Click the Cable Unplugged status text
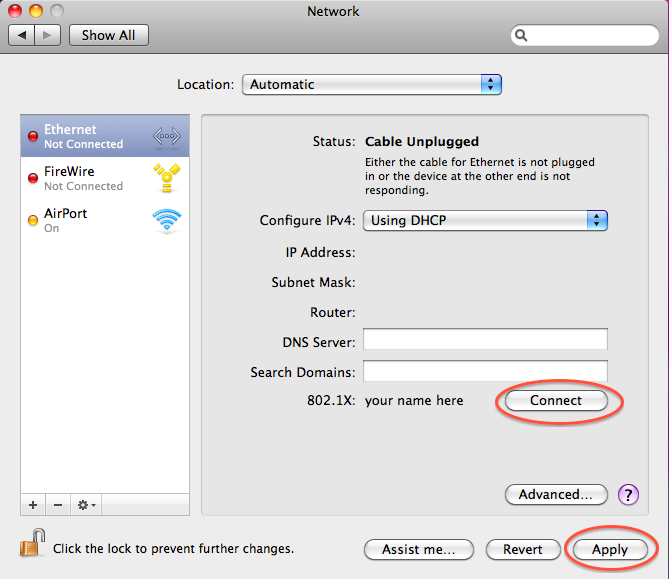This screenshot has width=669, height=579. (422, 142)
